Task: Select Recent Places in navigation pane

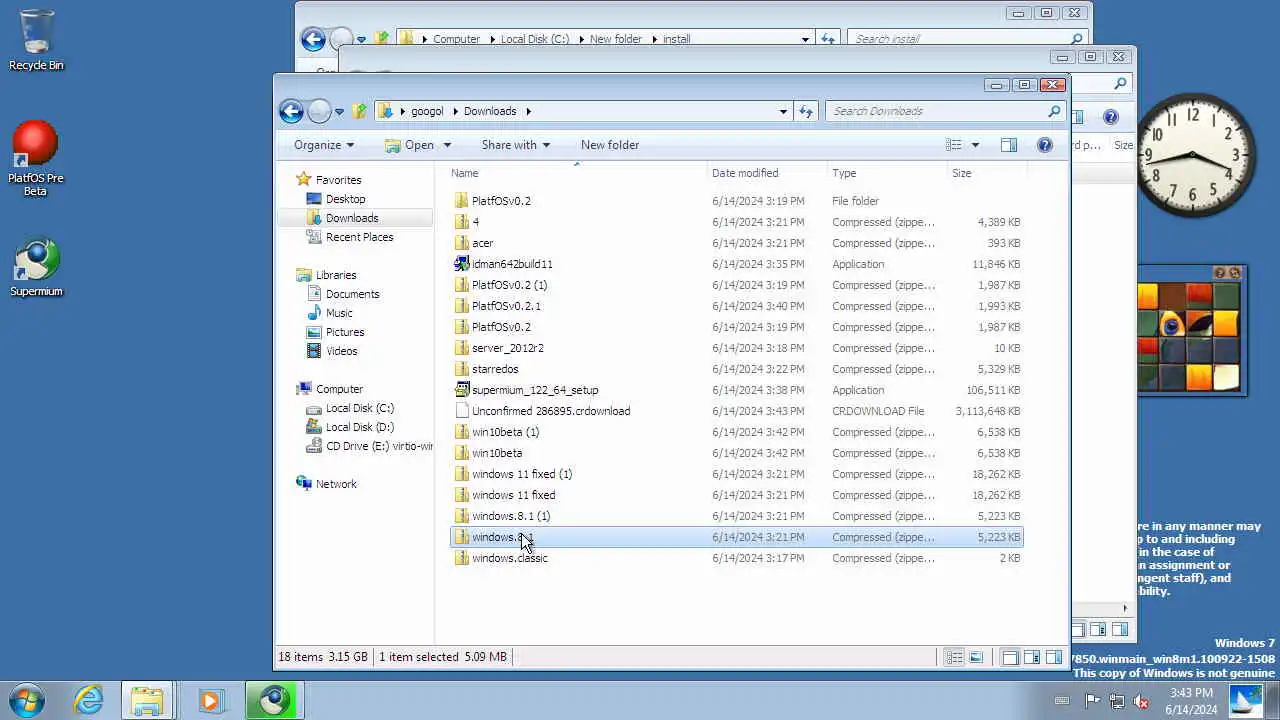Action: point(359,237)
